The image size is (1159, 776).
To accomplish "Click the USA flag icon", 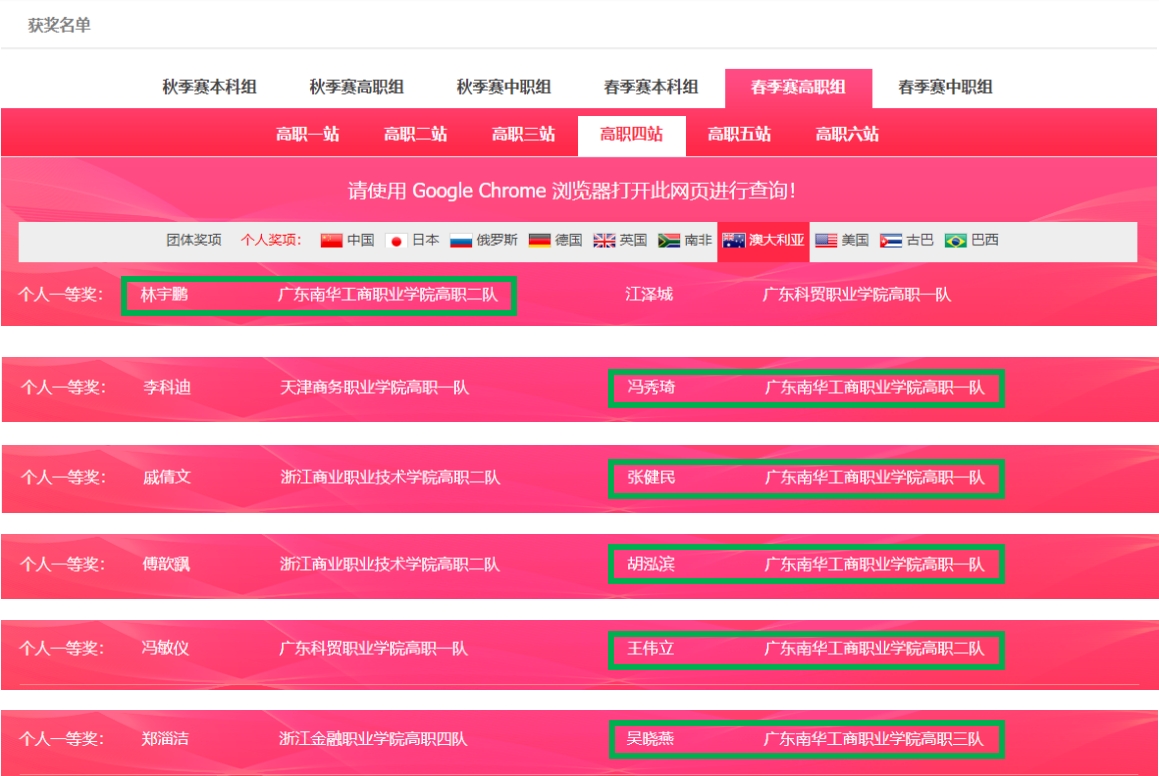I will [826, 241].
